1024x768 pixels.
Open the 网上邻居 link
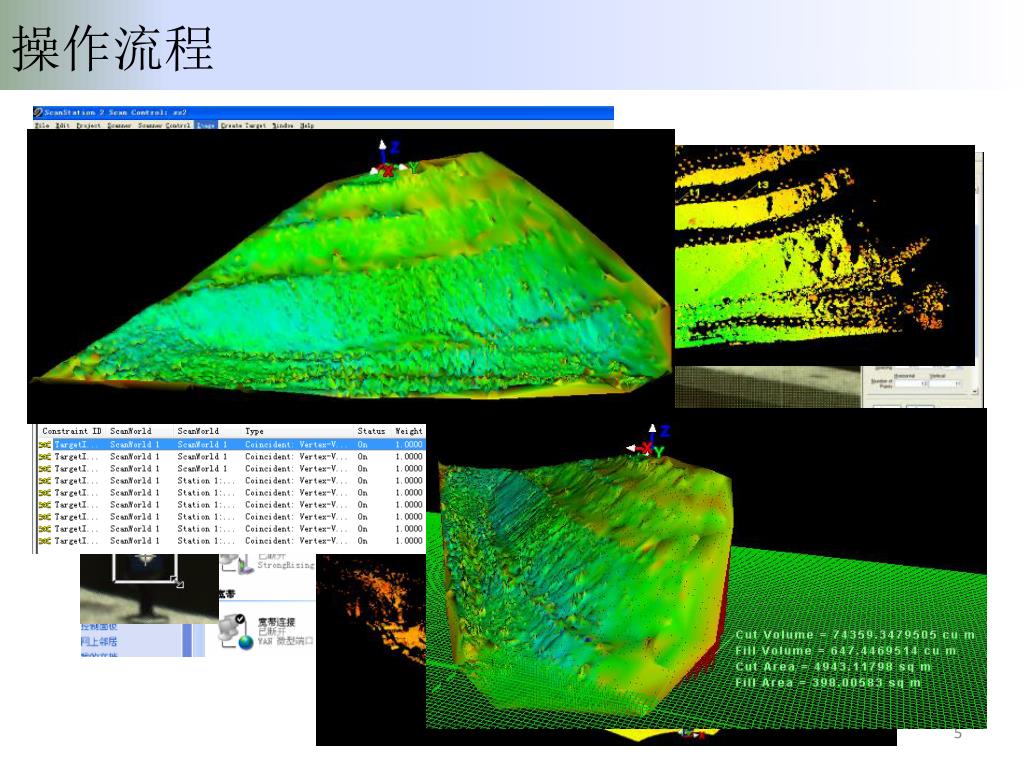(x=99, y=641)
